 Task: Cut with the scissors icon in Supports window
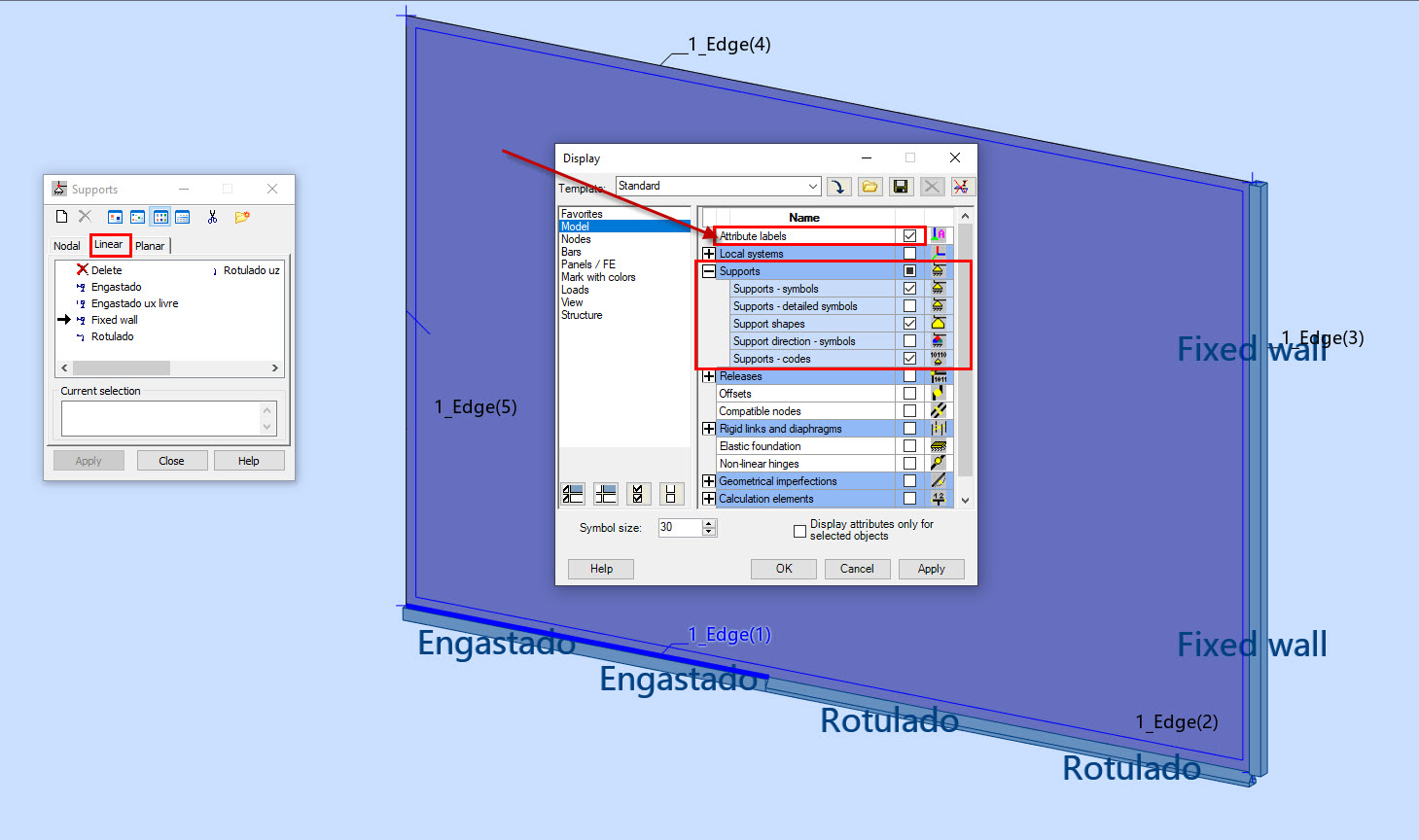coord(212,216)
